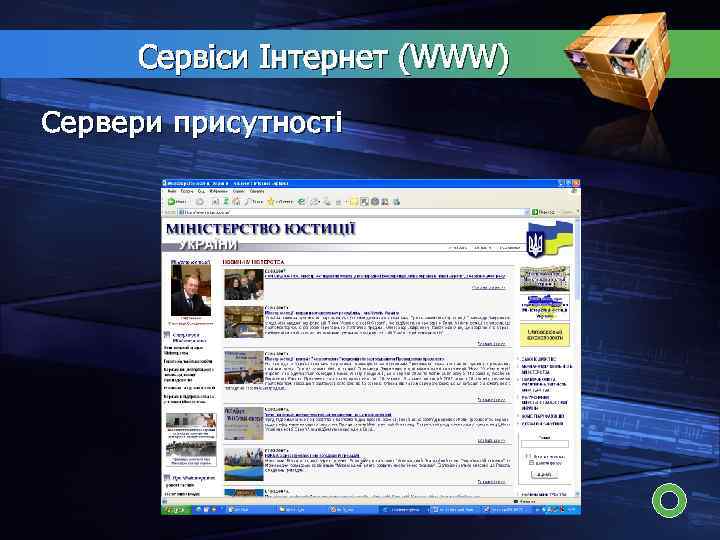Click the building photo in left sidebar

pos(191,420)
